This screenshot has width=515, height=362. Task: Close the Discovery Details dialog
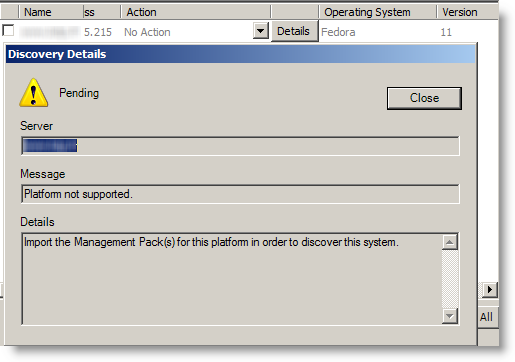(424, 98)
